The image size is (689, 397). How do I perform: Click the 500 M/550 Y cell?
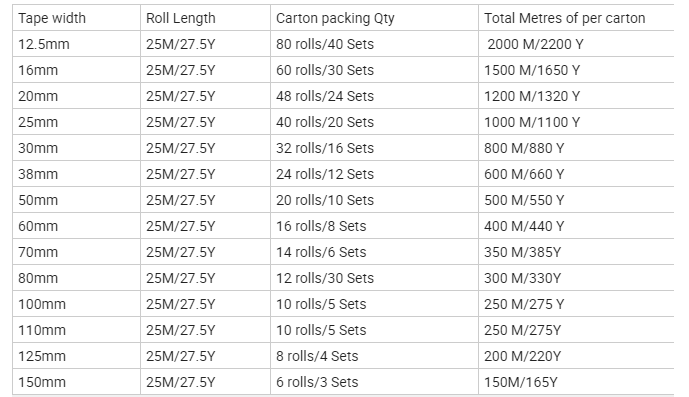[576, 200]
